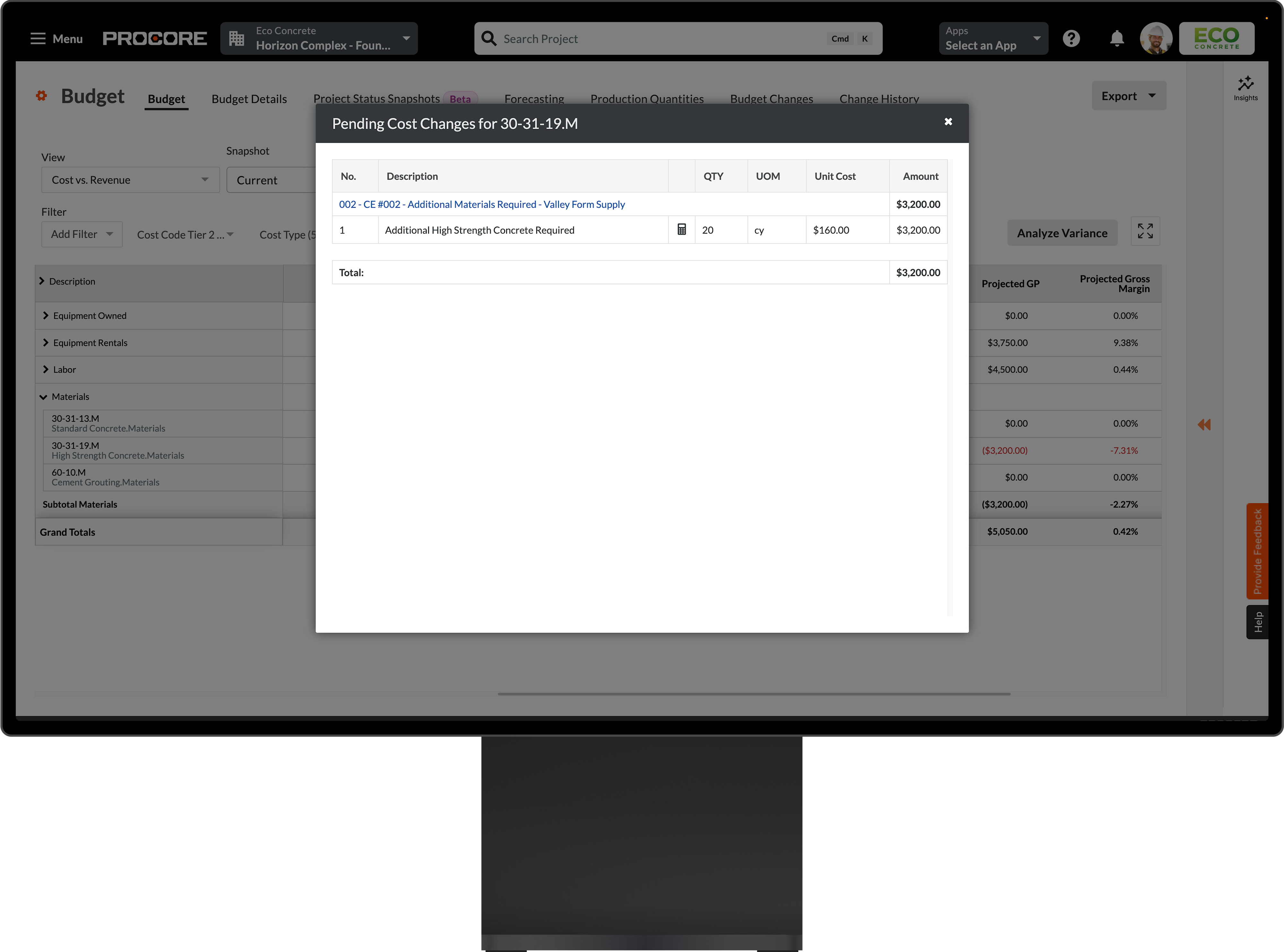Open the Add Filter dropdown
The width and height of the screenshot is (1284, 952).
tap(82, 234)
